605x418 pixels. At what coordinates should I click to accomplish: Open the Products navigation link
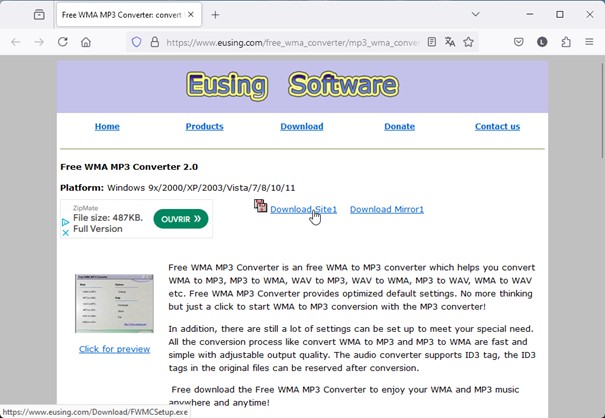click(x=204, y=126)
